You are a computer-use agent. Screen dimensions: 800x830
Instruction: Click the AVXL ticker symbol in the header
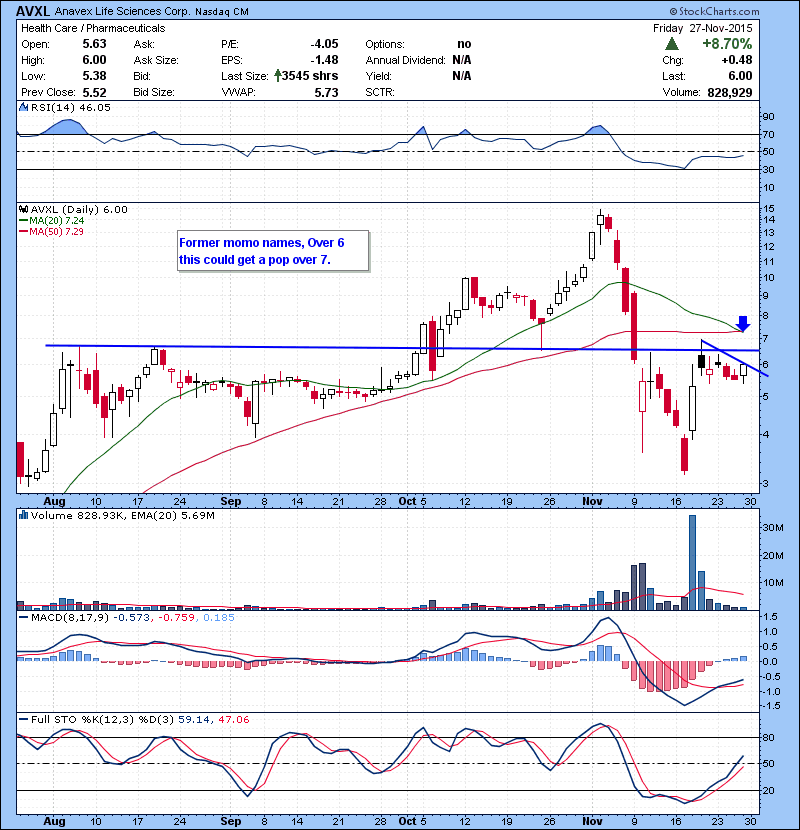coord(33,11)
